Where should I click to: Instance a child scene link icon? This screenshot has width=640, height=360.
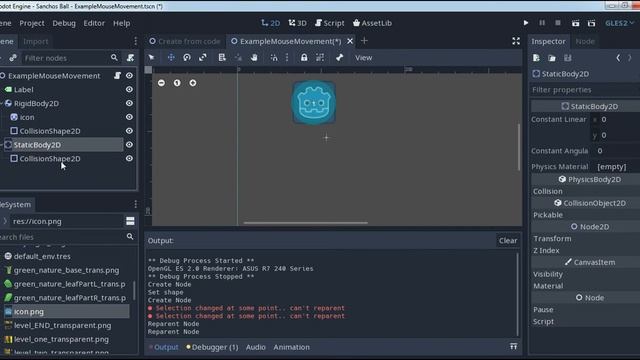pyautogui.click(x=13, y=58)
